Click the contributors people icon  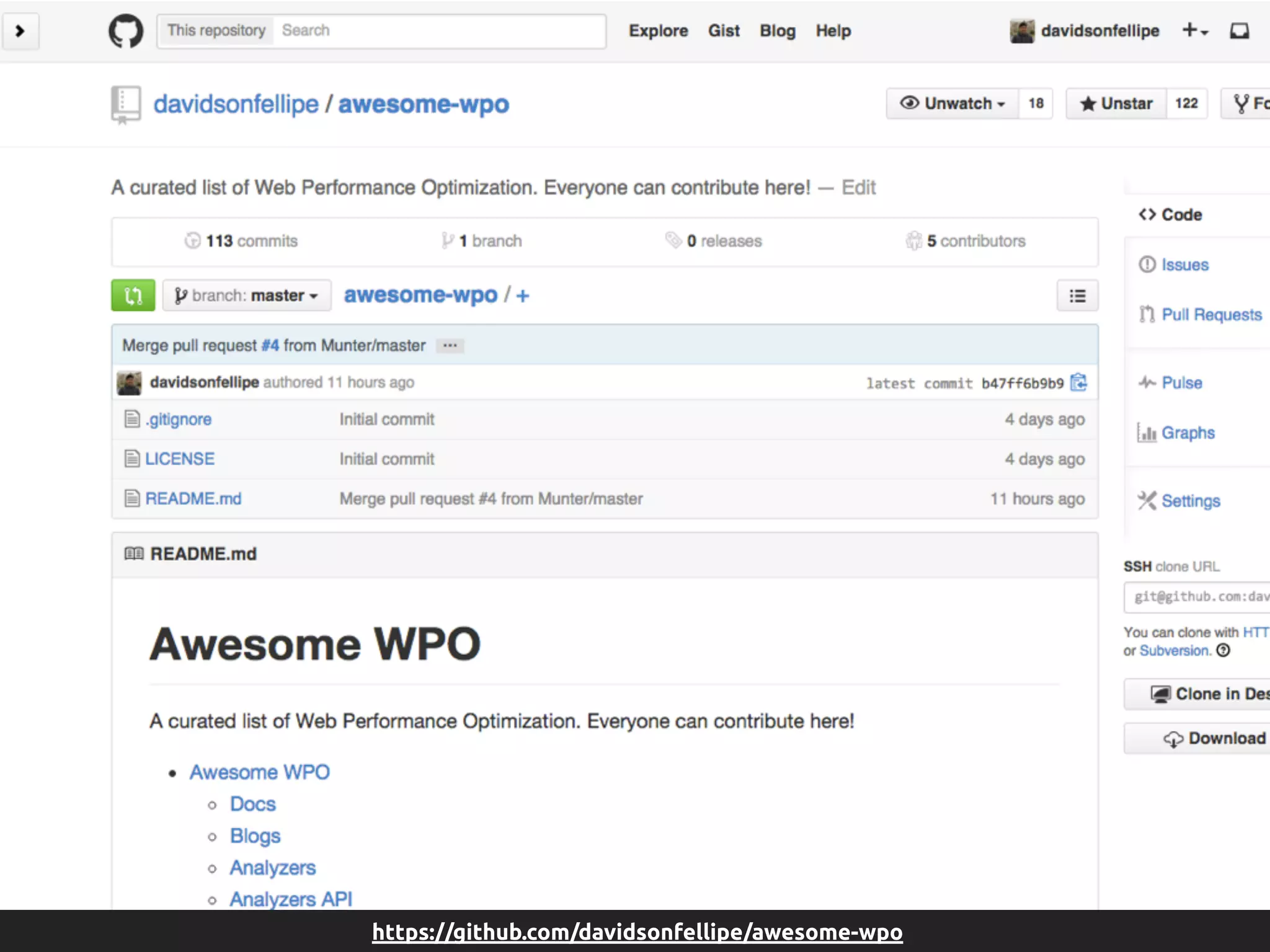point(913,240)
